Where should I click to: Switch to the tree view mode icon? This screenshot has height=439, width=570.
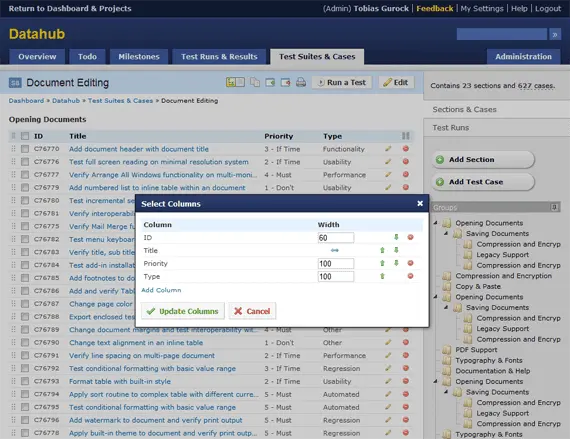click(235, 82)
